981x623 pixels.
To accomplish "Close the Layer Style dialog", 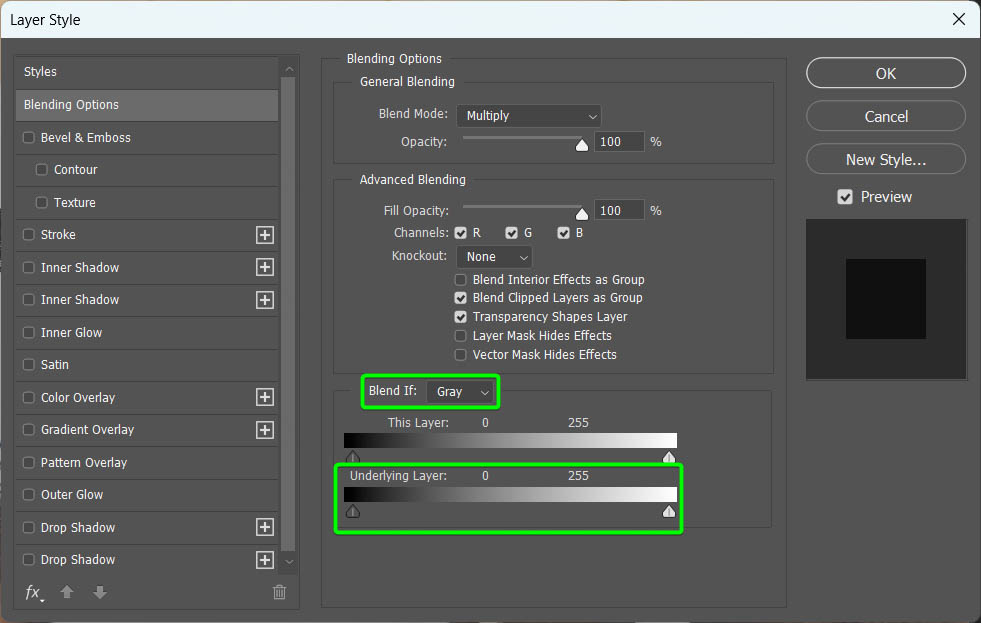I will pyautogui.click(x=958, y=19).
